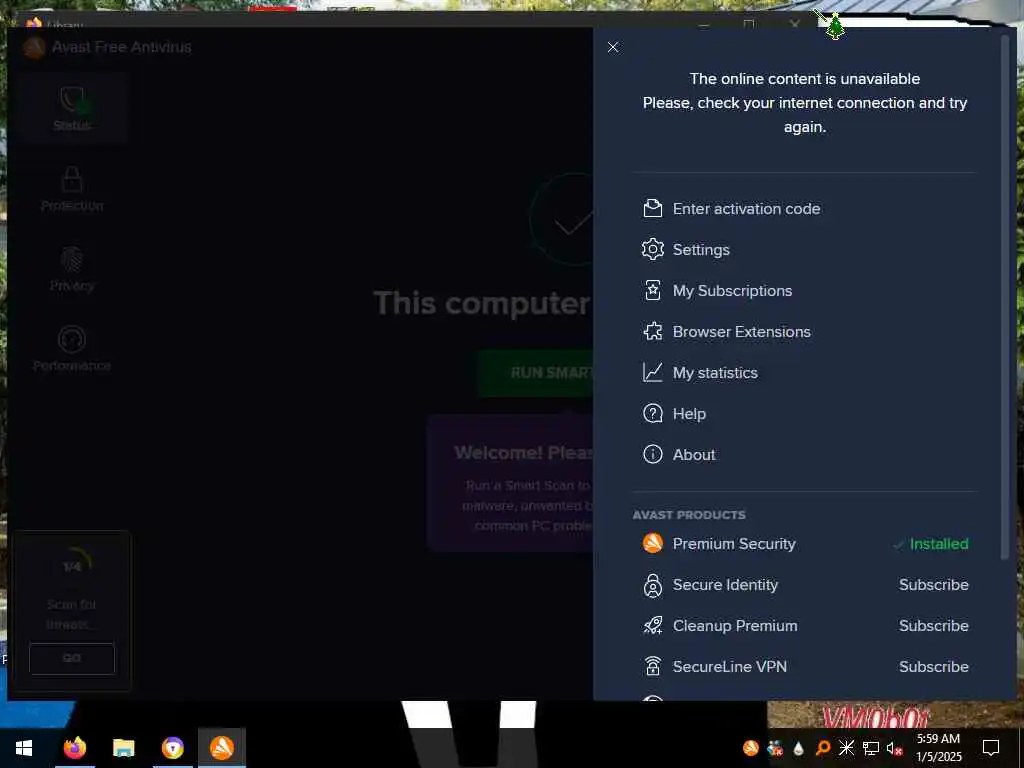Click the Avast icon in system tray
Viewport: 1024px width, 768px height.
(751, 748)
